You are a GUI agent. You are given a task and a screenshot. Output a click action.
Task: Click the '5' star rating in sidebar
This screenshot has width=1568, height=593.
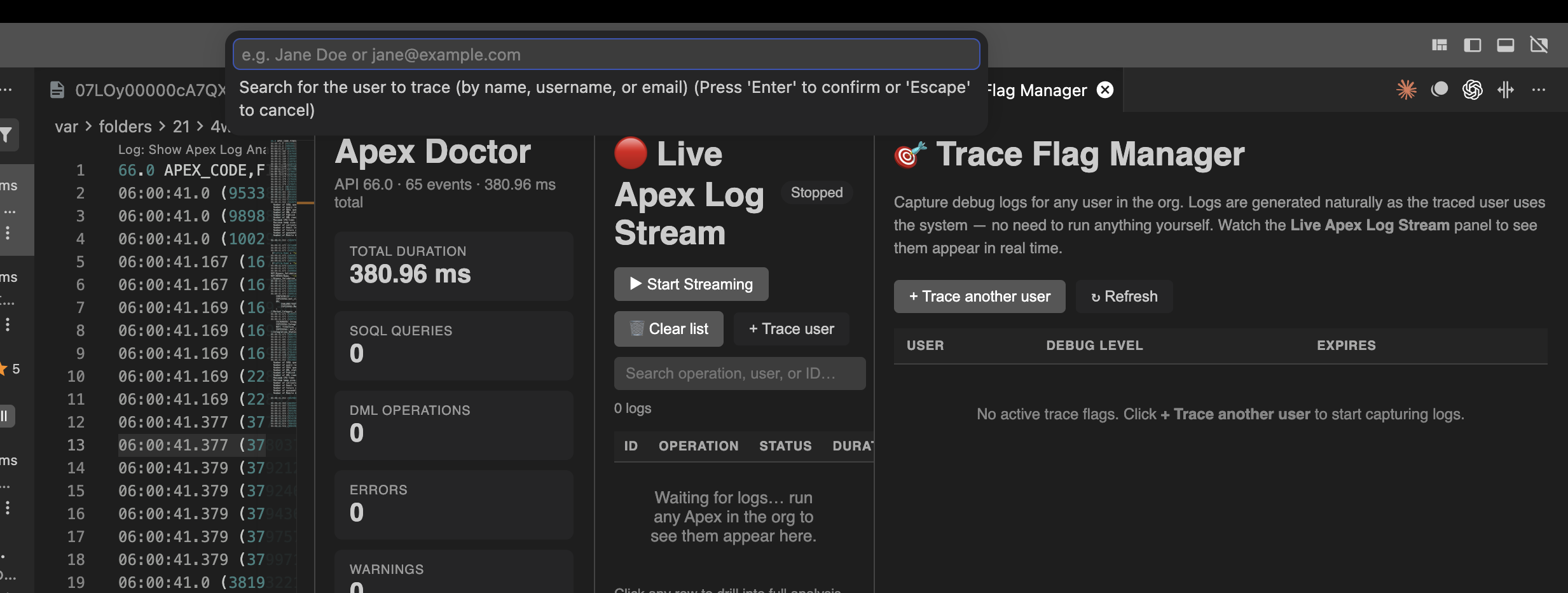tap(16, 369)
